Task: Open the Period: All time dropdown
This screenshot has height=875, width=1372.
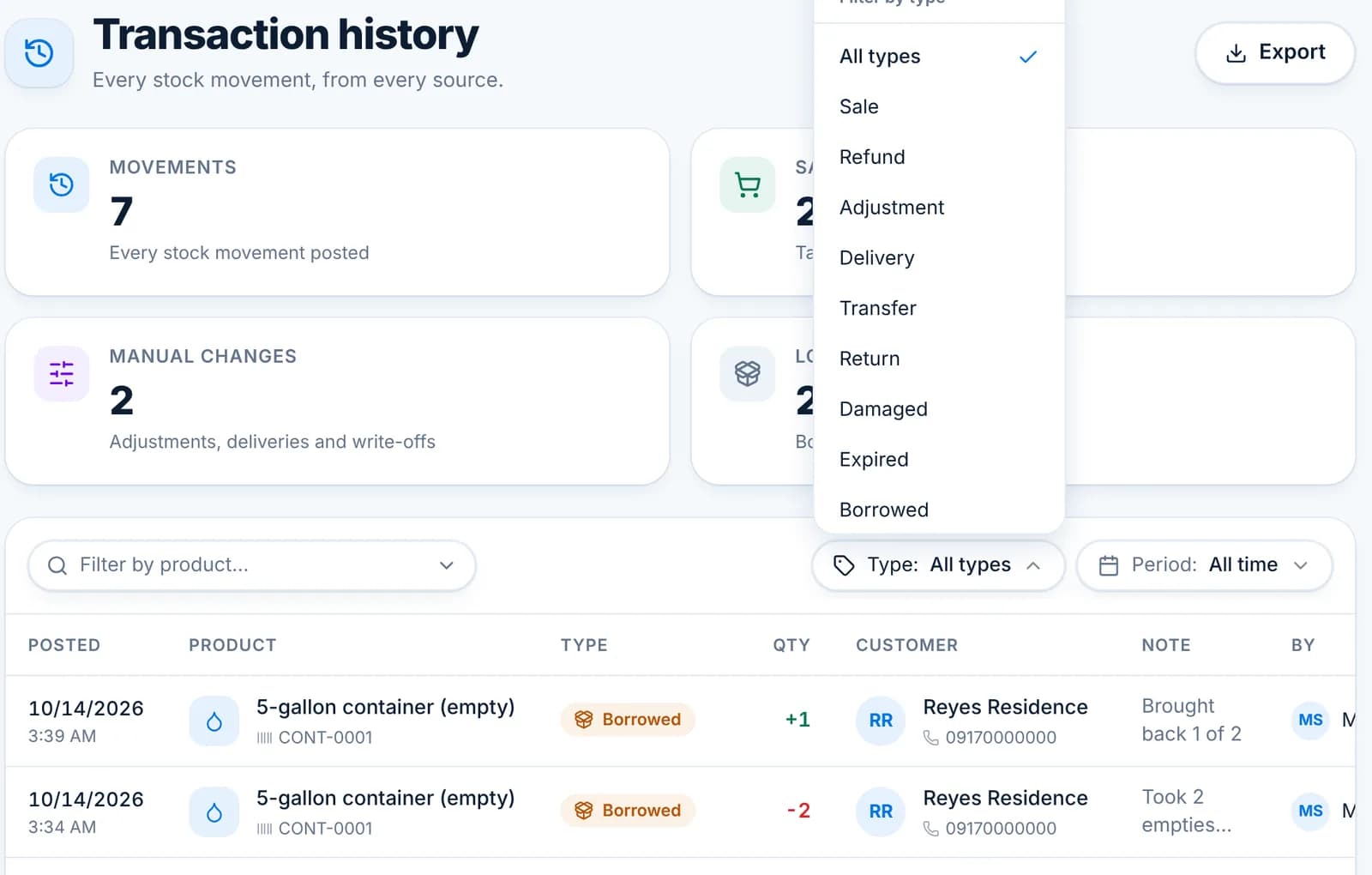Action: click(x=1204, y=565)
